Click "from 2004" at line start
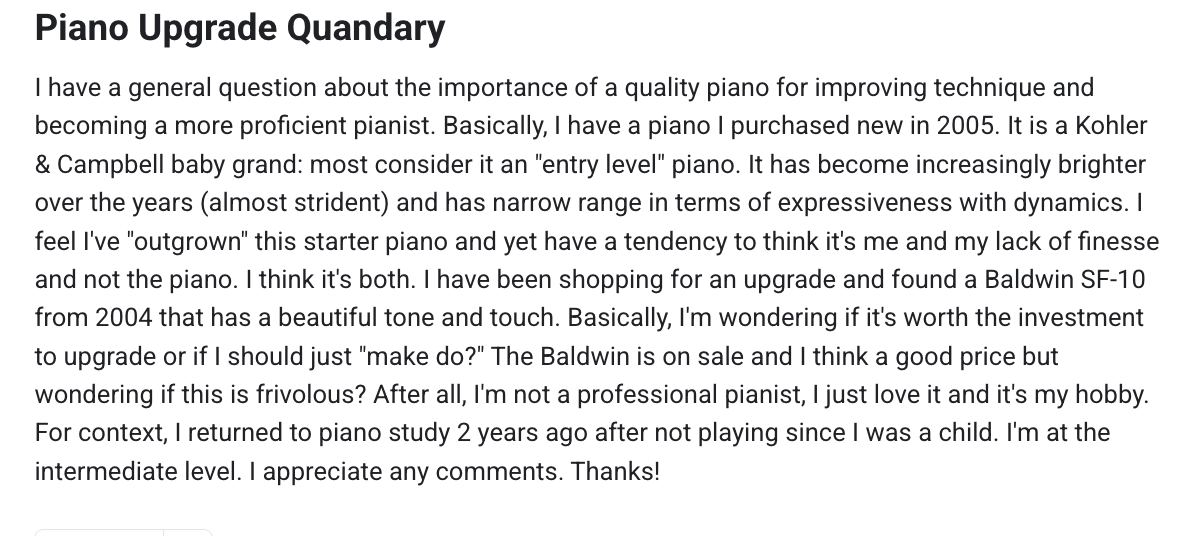This screenshot has width=1204, height=536. pyautogui.click(x=81, y=318)
